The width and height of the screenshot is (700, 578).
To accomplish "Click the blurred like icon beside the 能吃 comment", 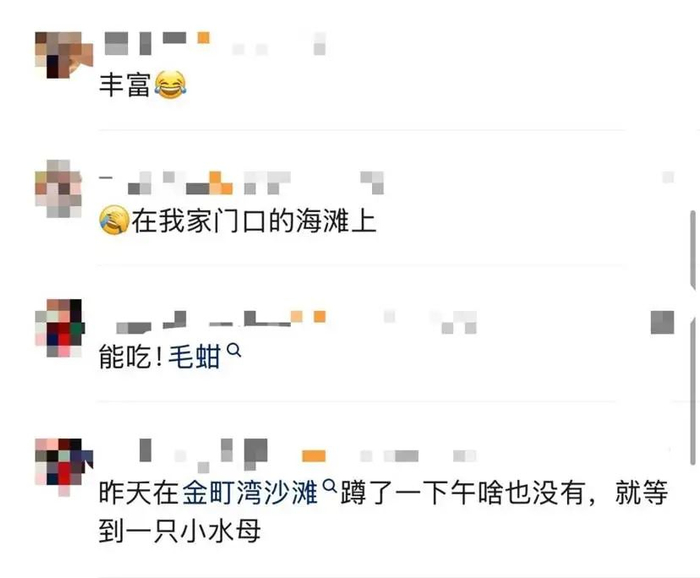I will point(662,322).
